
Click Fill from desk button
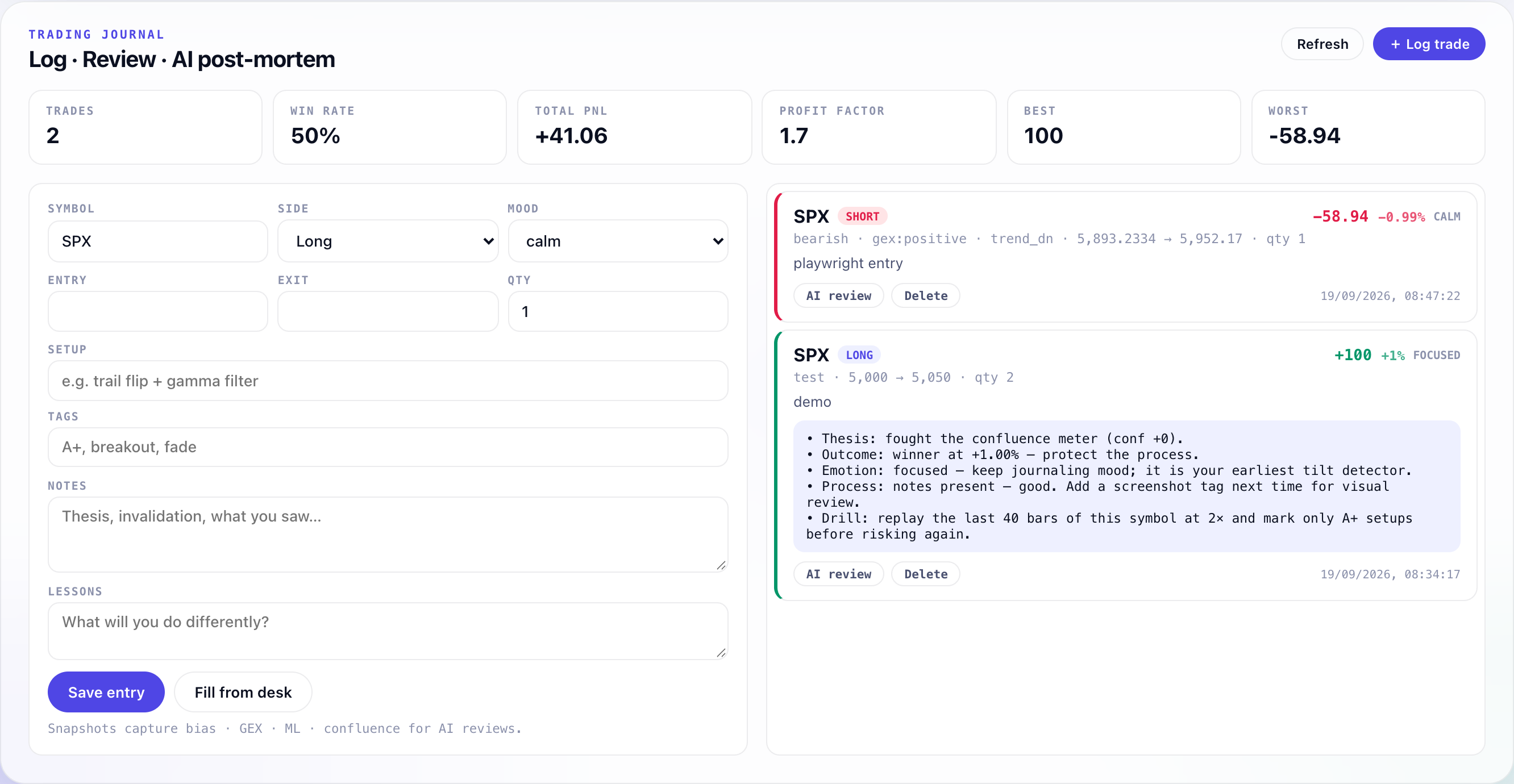(243, 693)
